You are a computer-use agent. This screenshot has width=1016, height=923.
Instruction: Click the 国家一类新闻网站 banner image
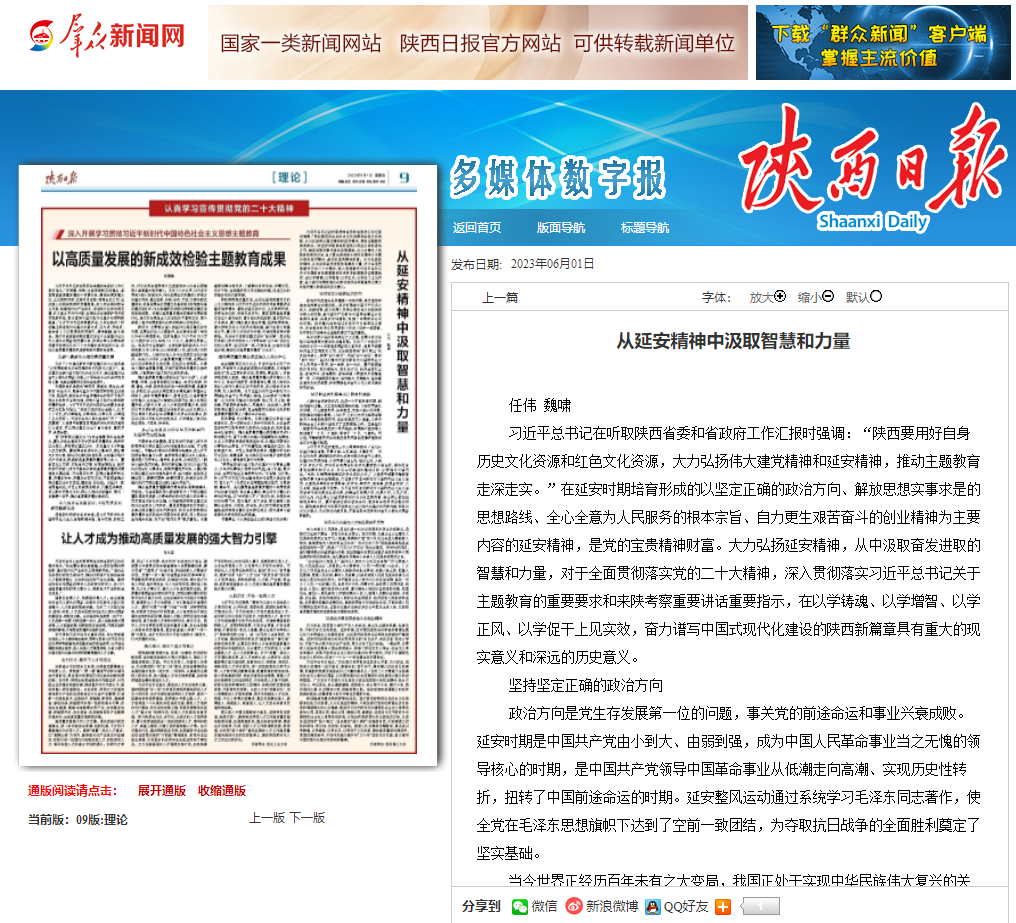(x=478, y=43)
